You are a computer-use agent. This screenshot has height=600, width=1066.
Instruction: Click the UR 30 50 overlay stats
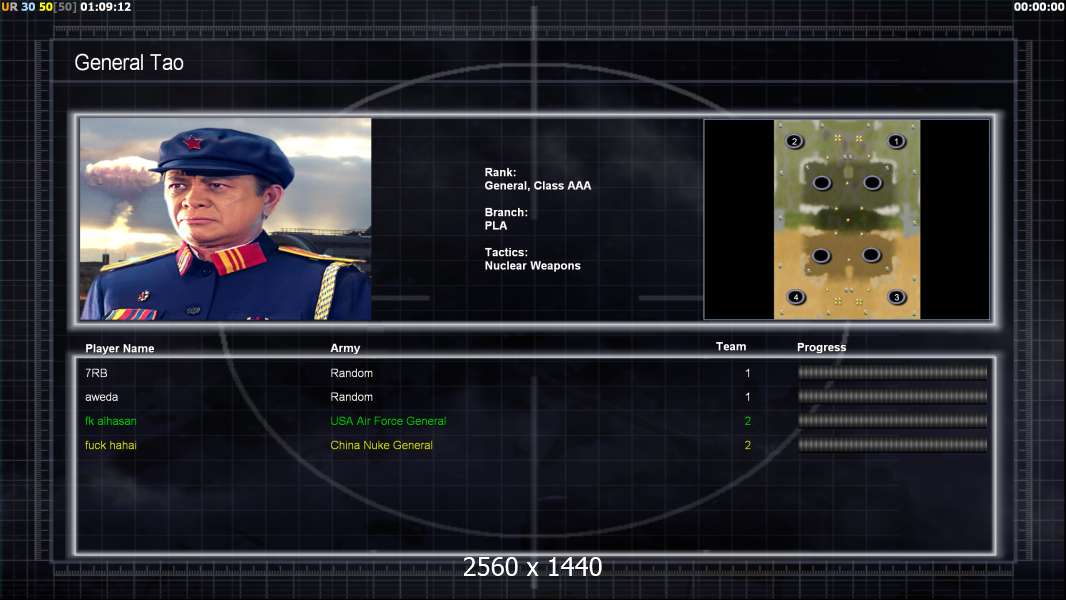tap(39, 7)
